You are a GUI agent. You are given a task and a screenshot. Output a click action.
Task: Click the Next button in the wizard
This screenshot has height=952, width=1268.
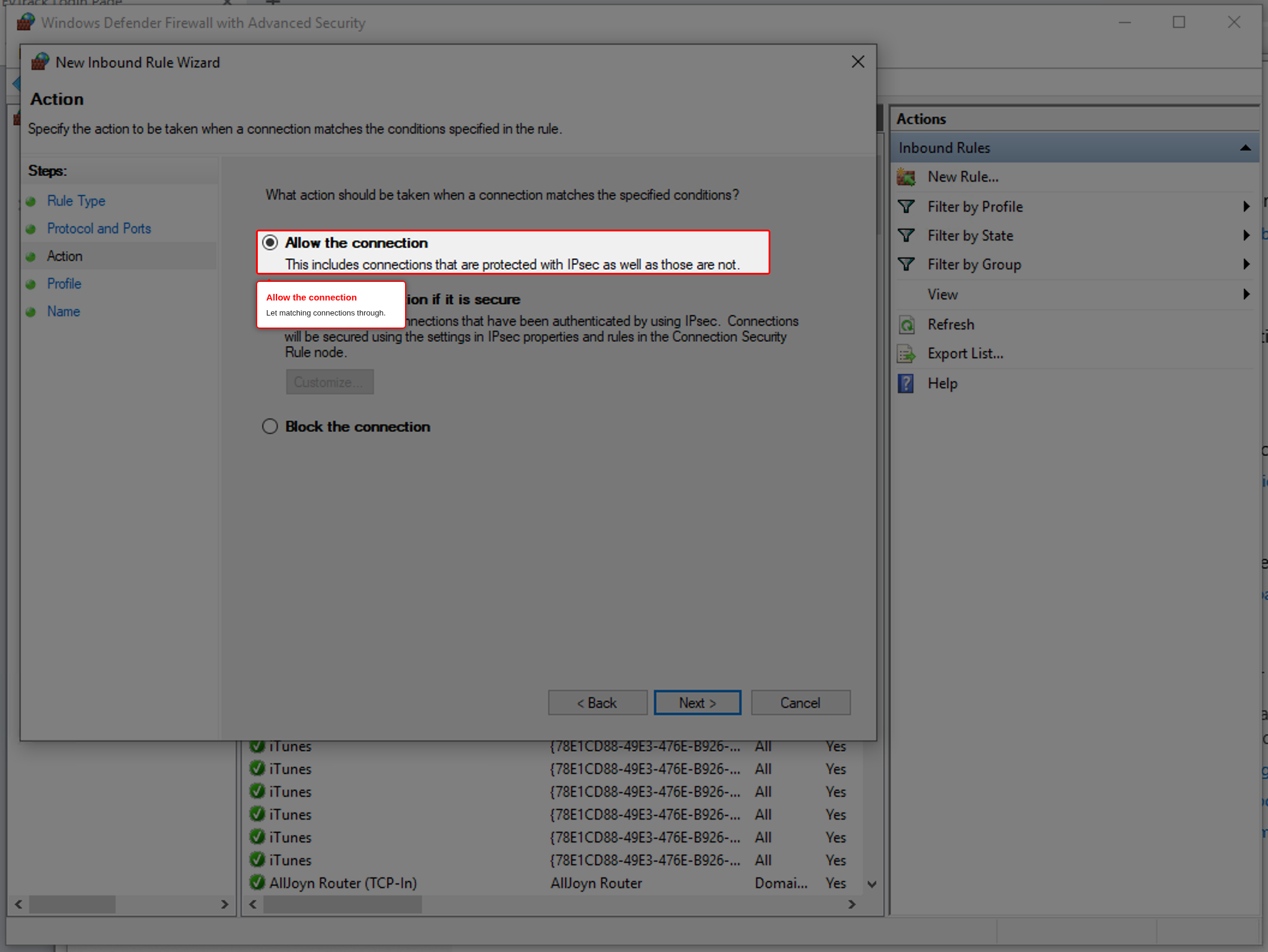tap(697, 703)
